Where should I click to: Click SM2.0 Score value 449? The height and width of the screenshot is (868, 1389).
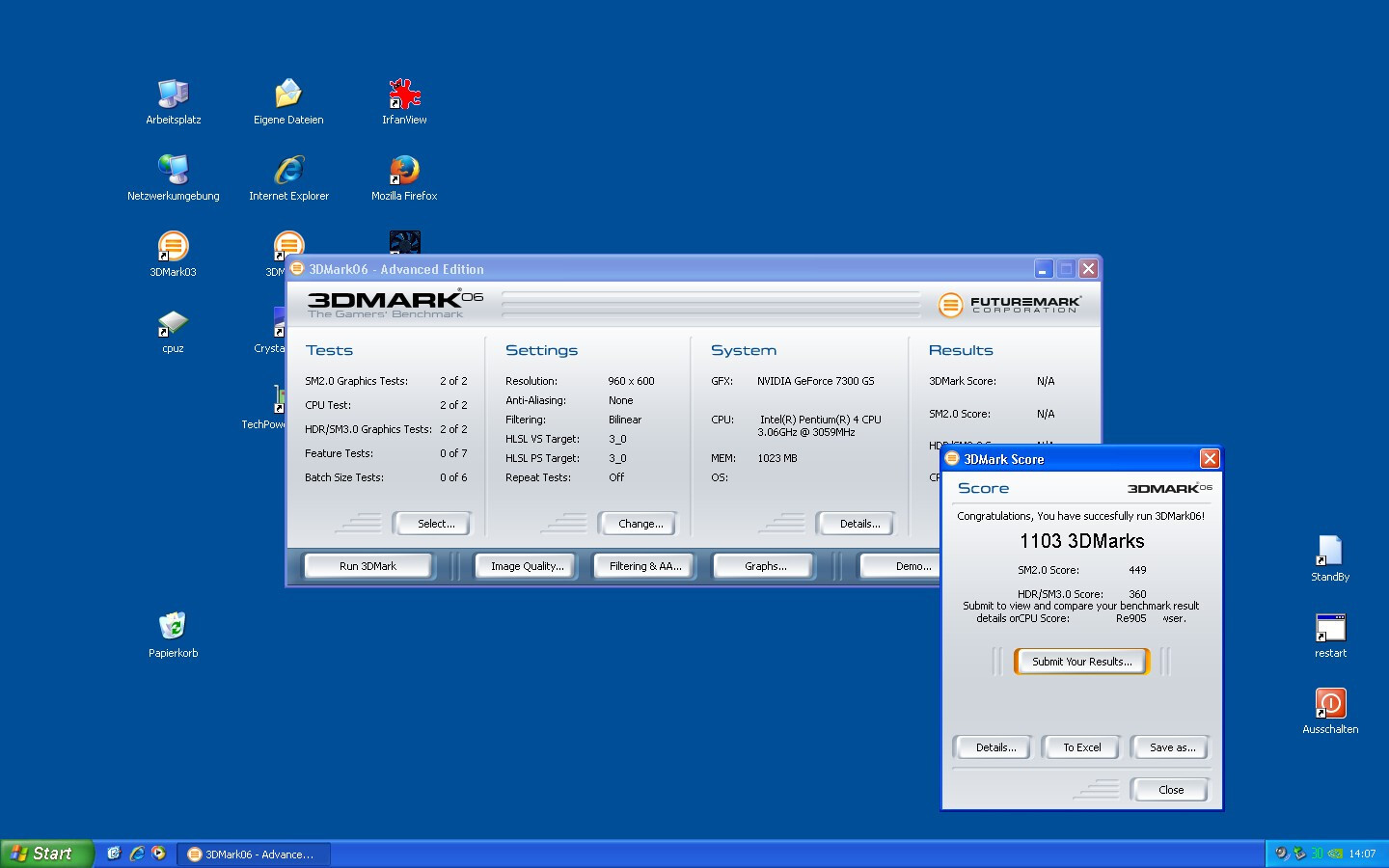[x=1137, y=570]
